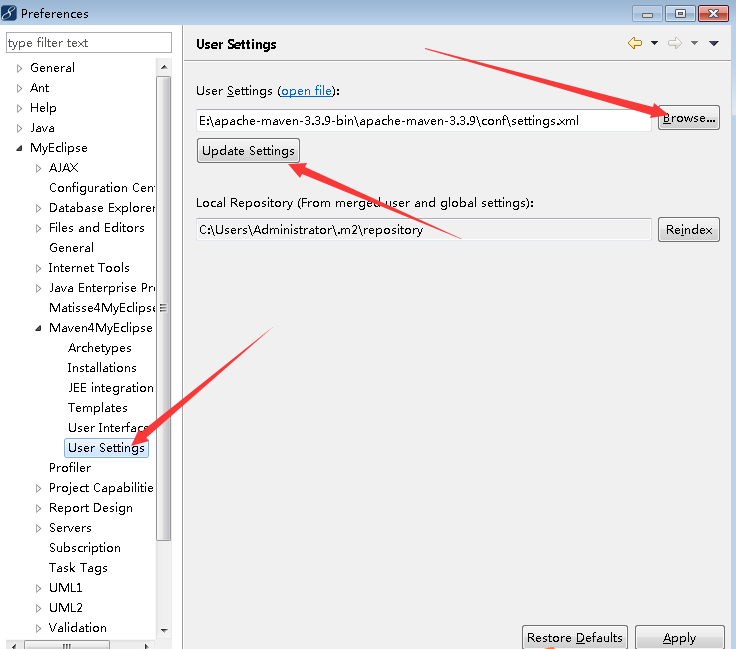736x649 pixels.
Task: Expand the Project Capabilities node
Action: point(38,489)
